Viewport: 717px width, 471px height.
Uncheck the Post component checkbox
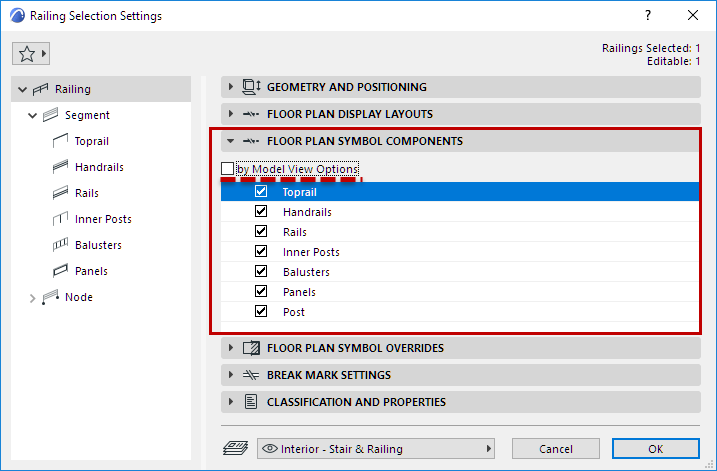coord(261,312)
